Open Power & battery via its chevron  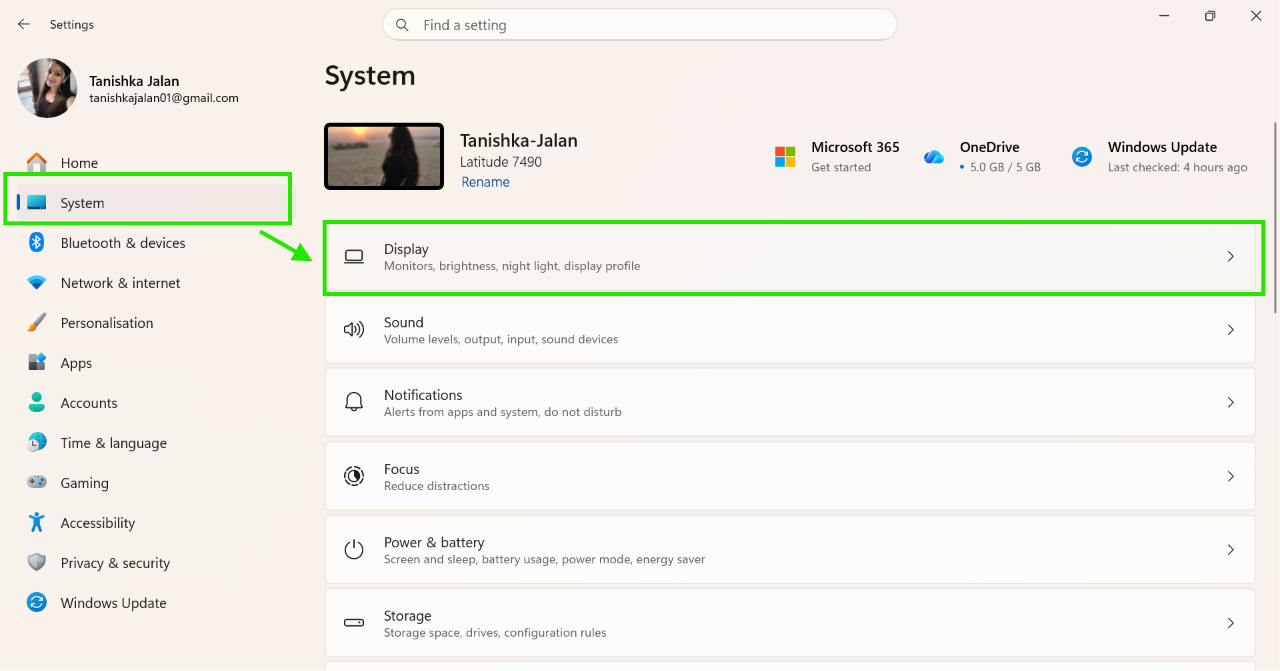pos(1231,550)
